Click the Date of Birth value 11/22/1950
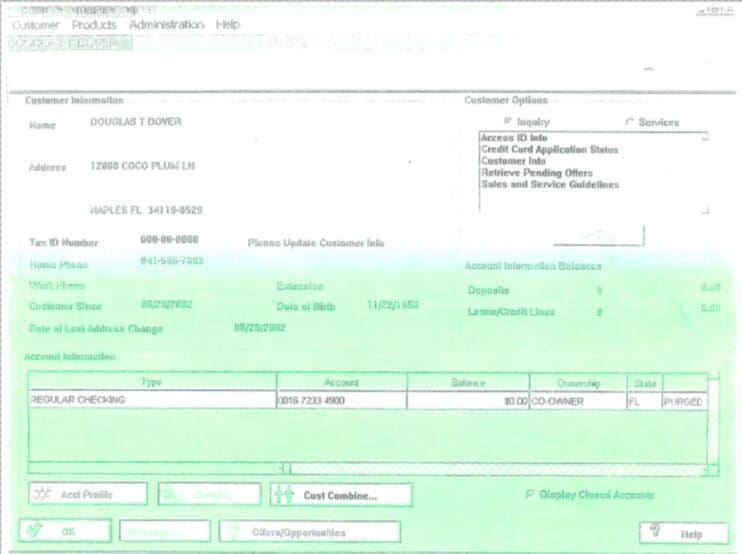The image size is (742, 554). pos(393,305)
